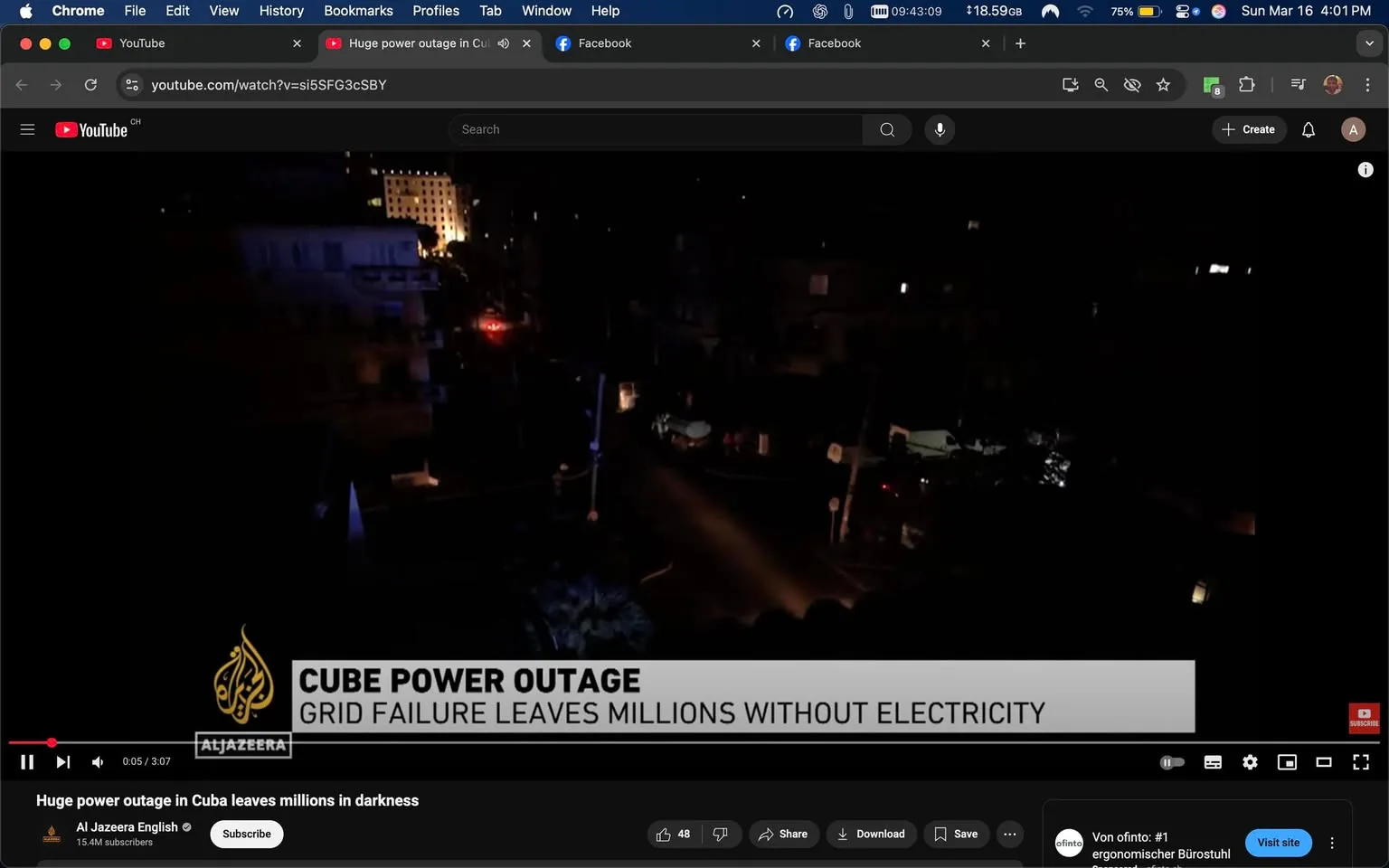
Task: Mute the video with the volume icon
Action: pyautogui.click(x=97, y=761)
